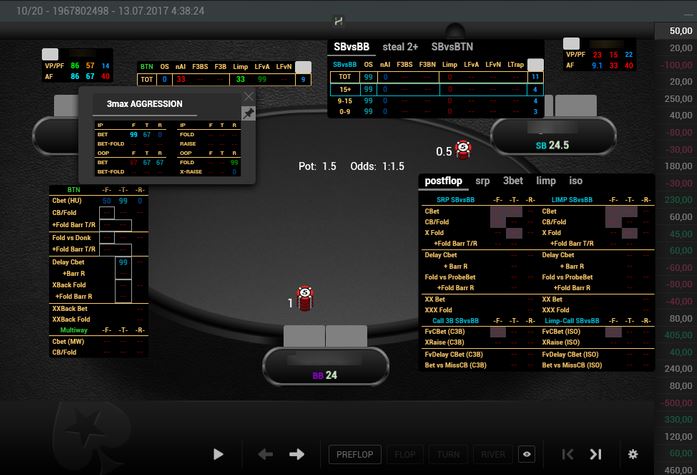The width and height of the screenshot is (697, 475).
Task: Skip to the next hand
Action: click(x=596, y=454)
